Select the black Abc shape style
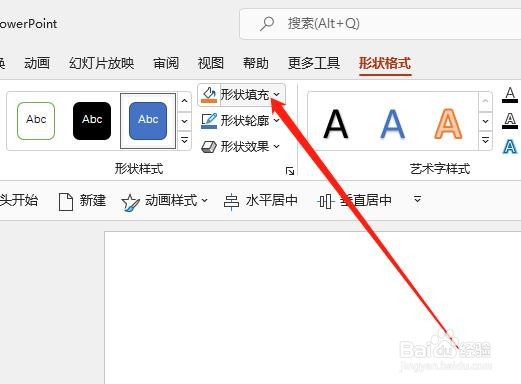Screen dimensions: 521x384 92,121
